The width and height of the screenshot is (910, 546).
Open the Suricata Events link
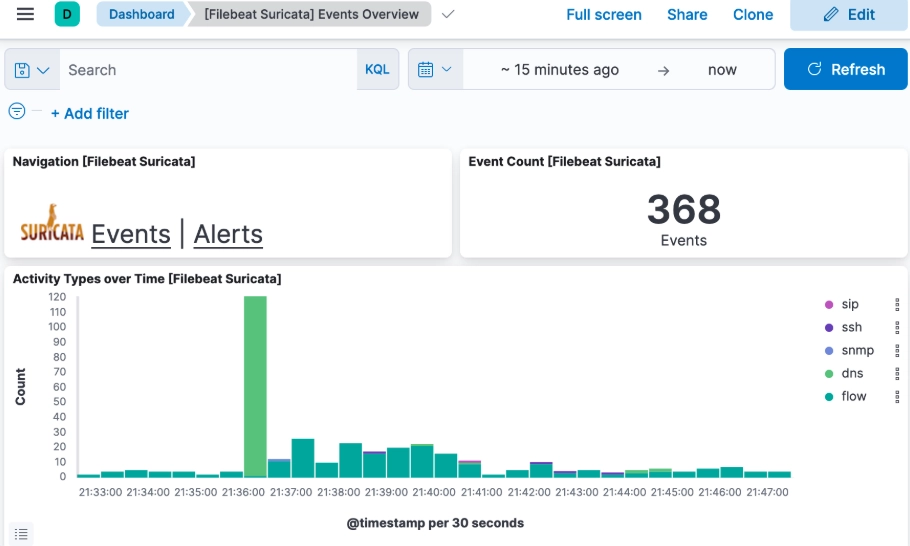[131, 234]
